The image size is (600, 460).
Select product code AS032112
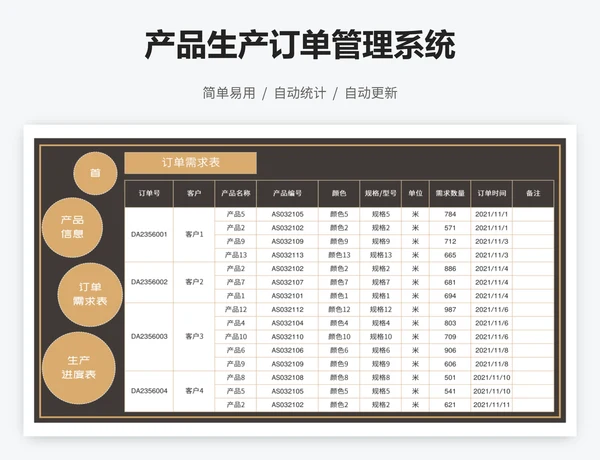287,310
